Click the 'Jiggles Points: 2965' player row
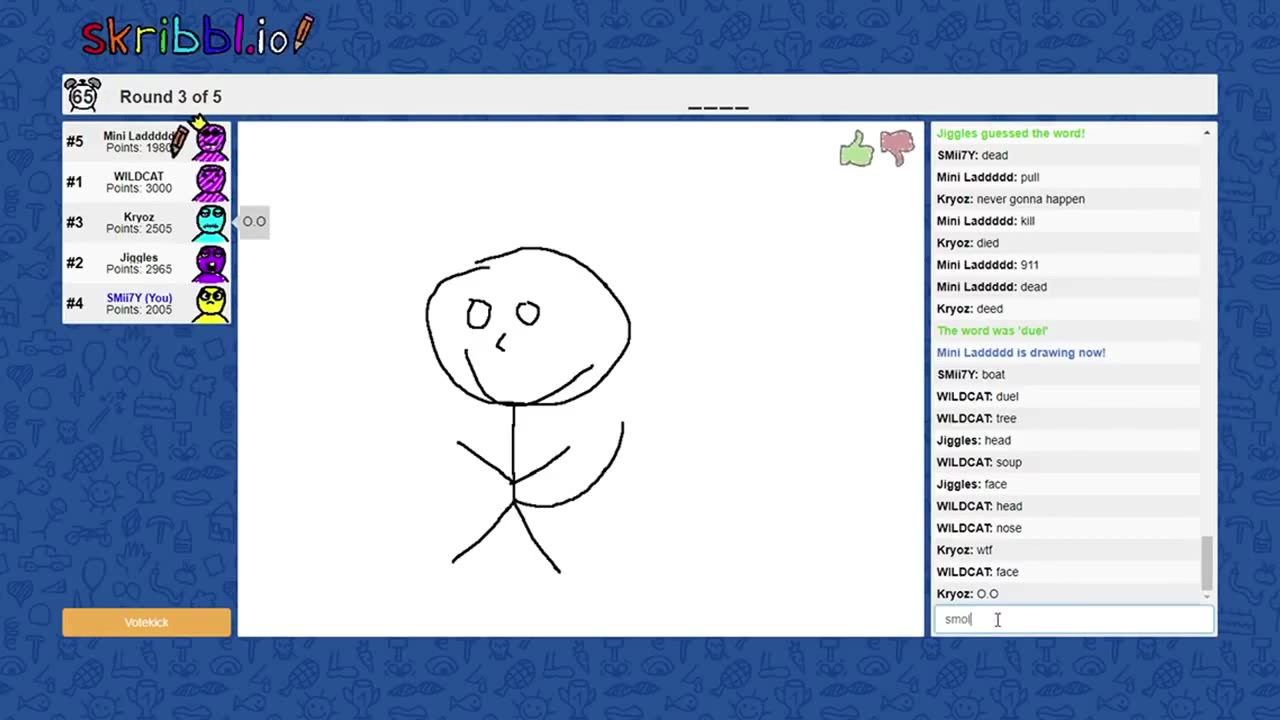Screen dimensions: 1280x720 point(146,263)
